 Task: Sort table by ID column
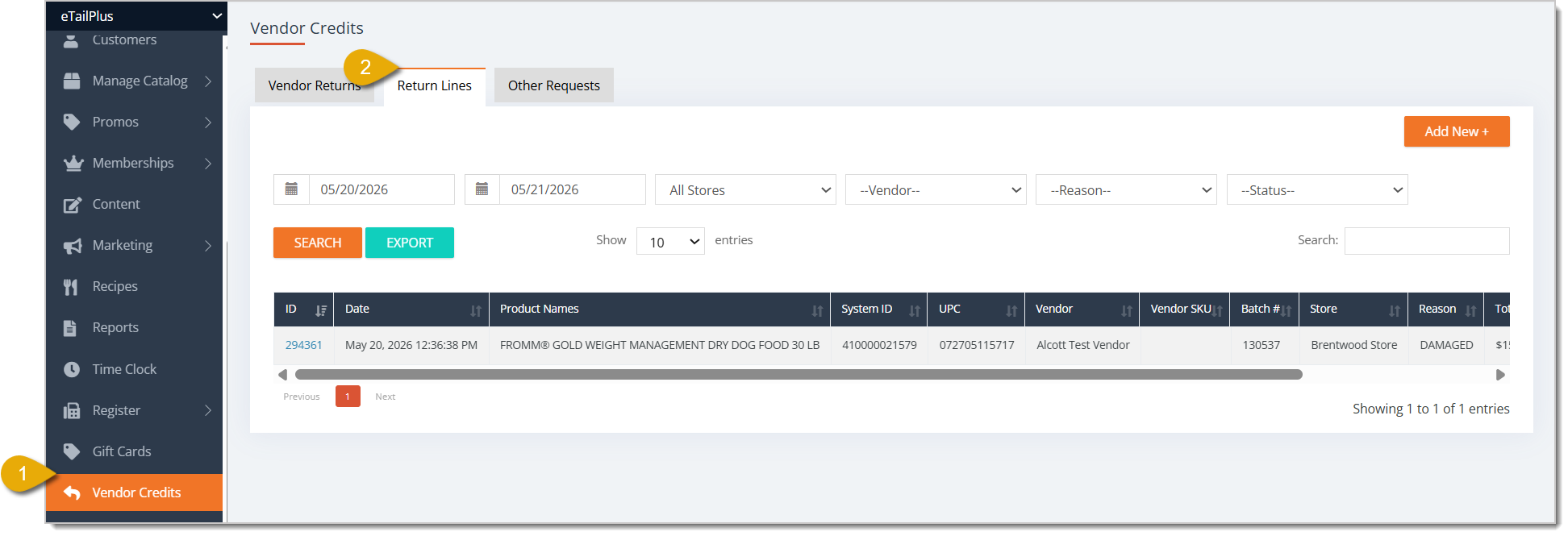pos(303,310)
